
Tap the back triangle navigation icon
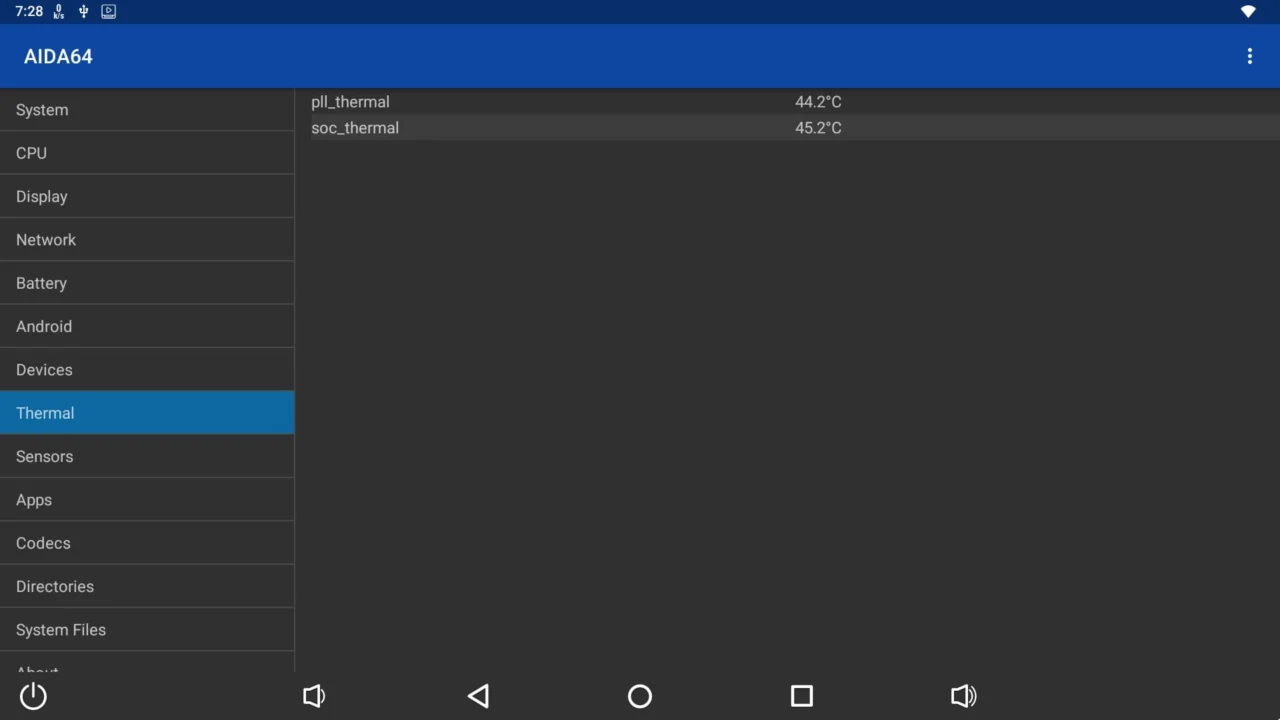478,695
